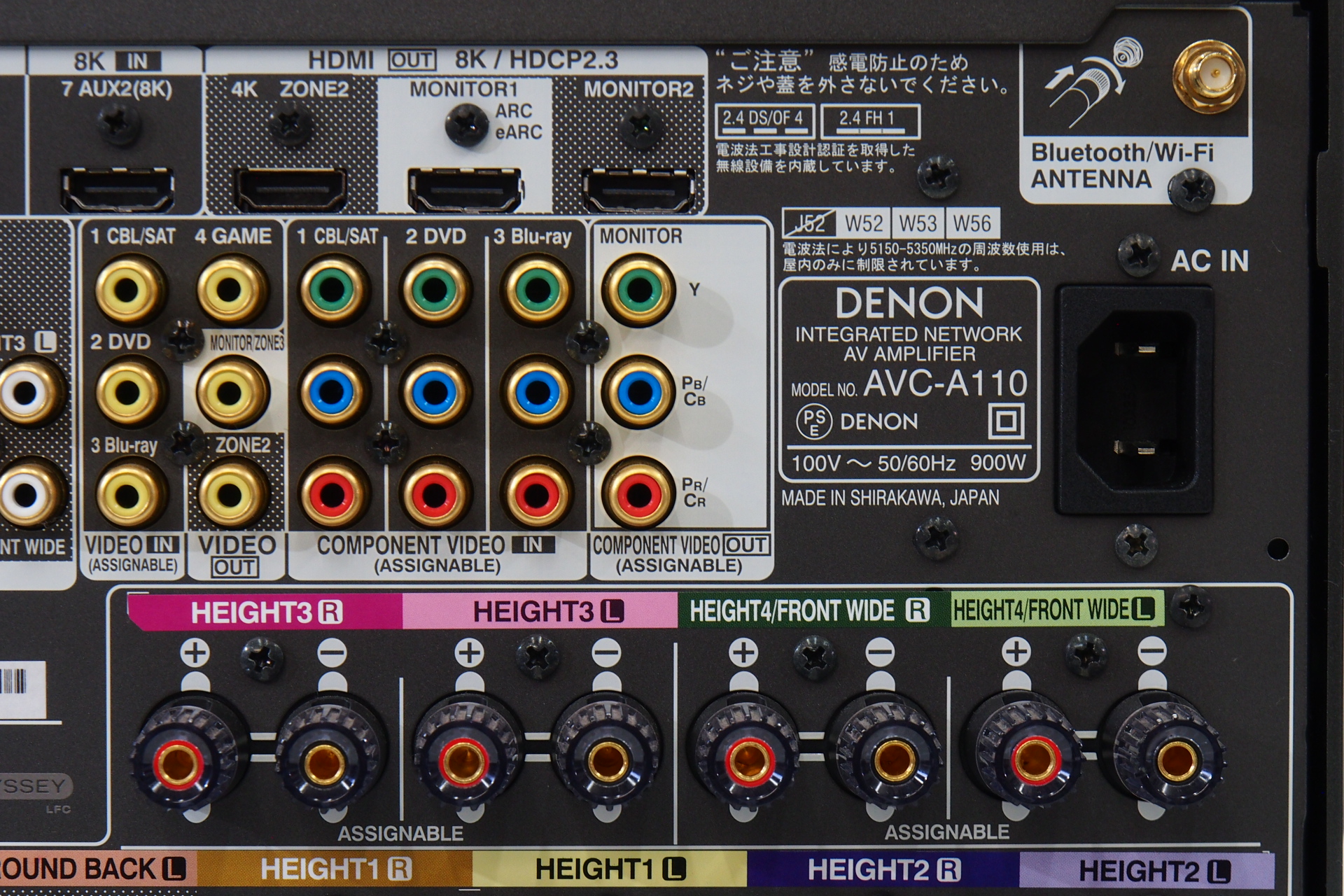Click the W56 channel box

point(972,223)
